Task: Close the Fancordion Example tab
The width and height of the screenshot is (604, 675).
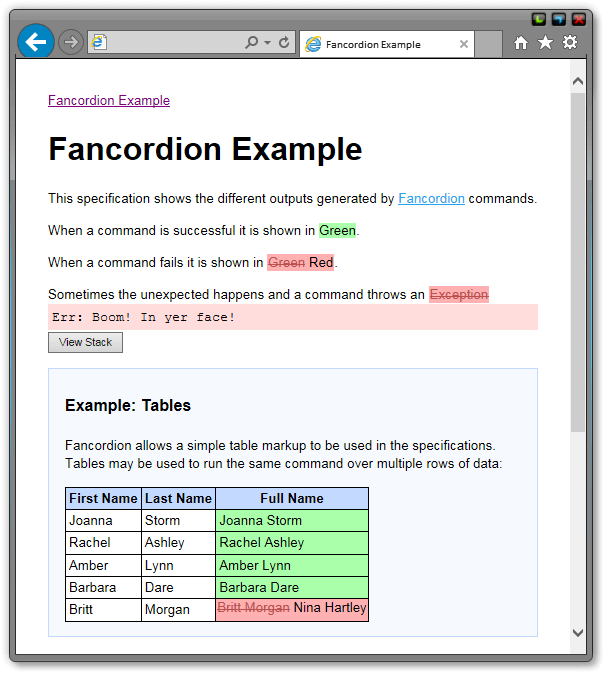Action: (x=464, y=44)
